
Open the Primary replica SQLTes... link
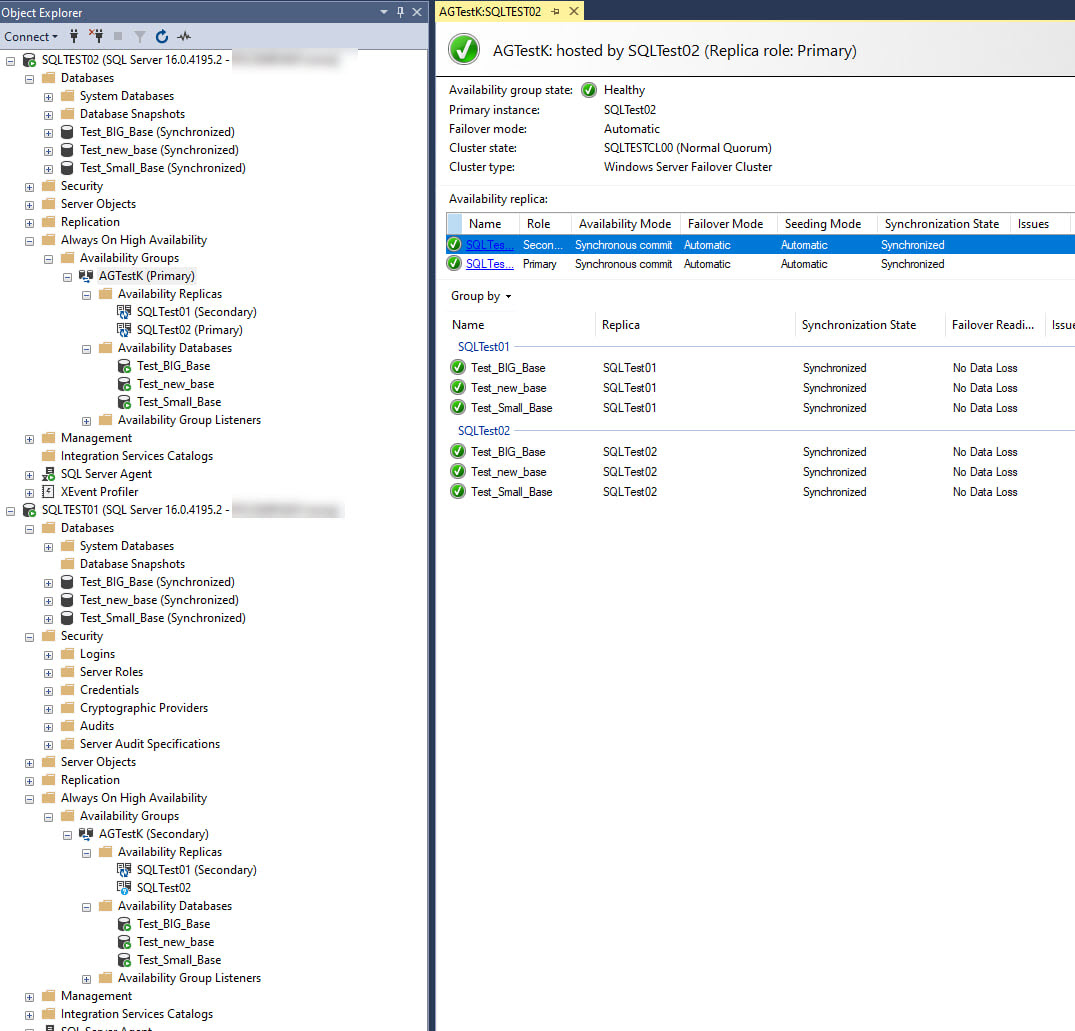(490, 264)
